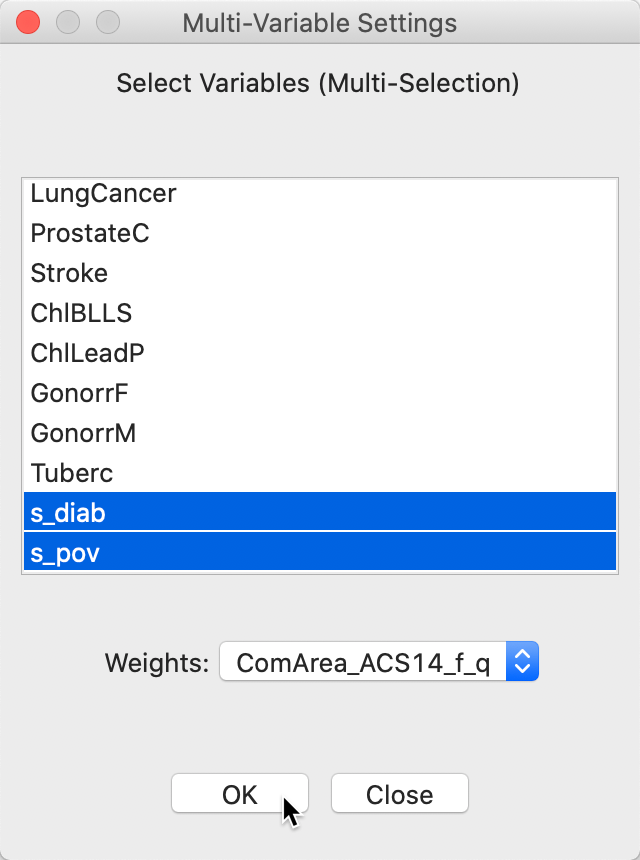Click the Multi-Variable Settings title bar
This screenshot has width=640, height=860.
tap(320, 22)
